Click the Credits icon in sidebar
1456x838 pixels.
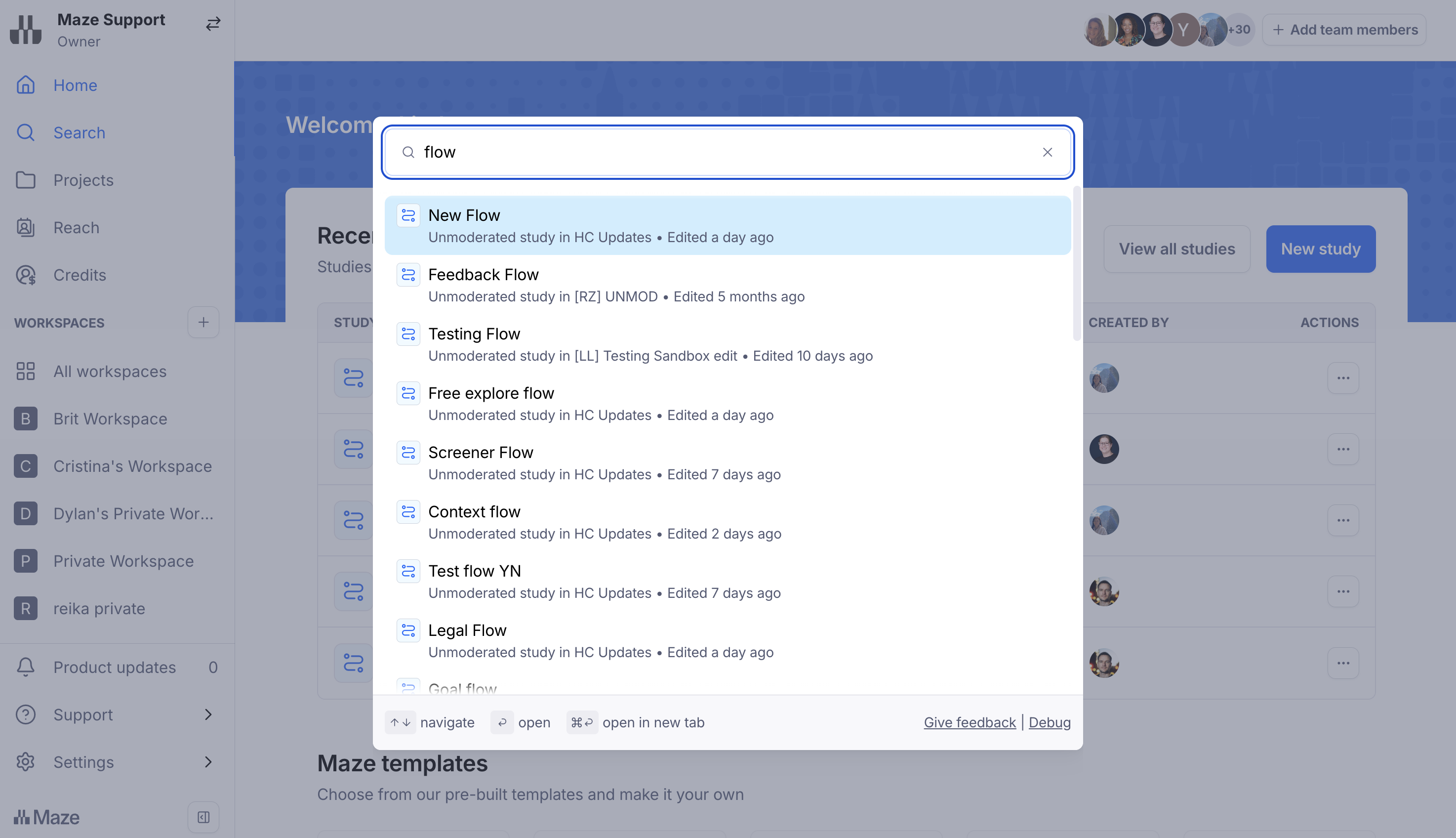26,275
